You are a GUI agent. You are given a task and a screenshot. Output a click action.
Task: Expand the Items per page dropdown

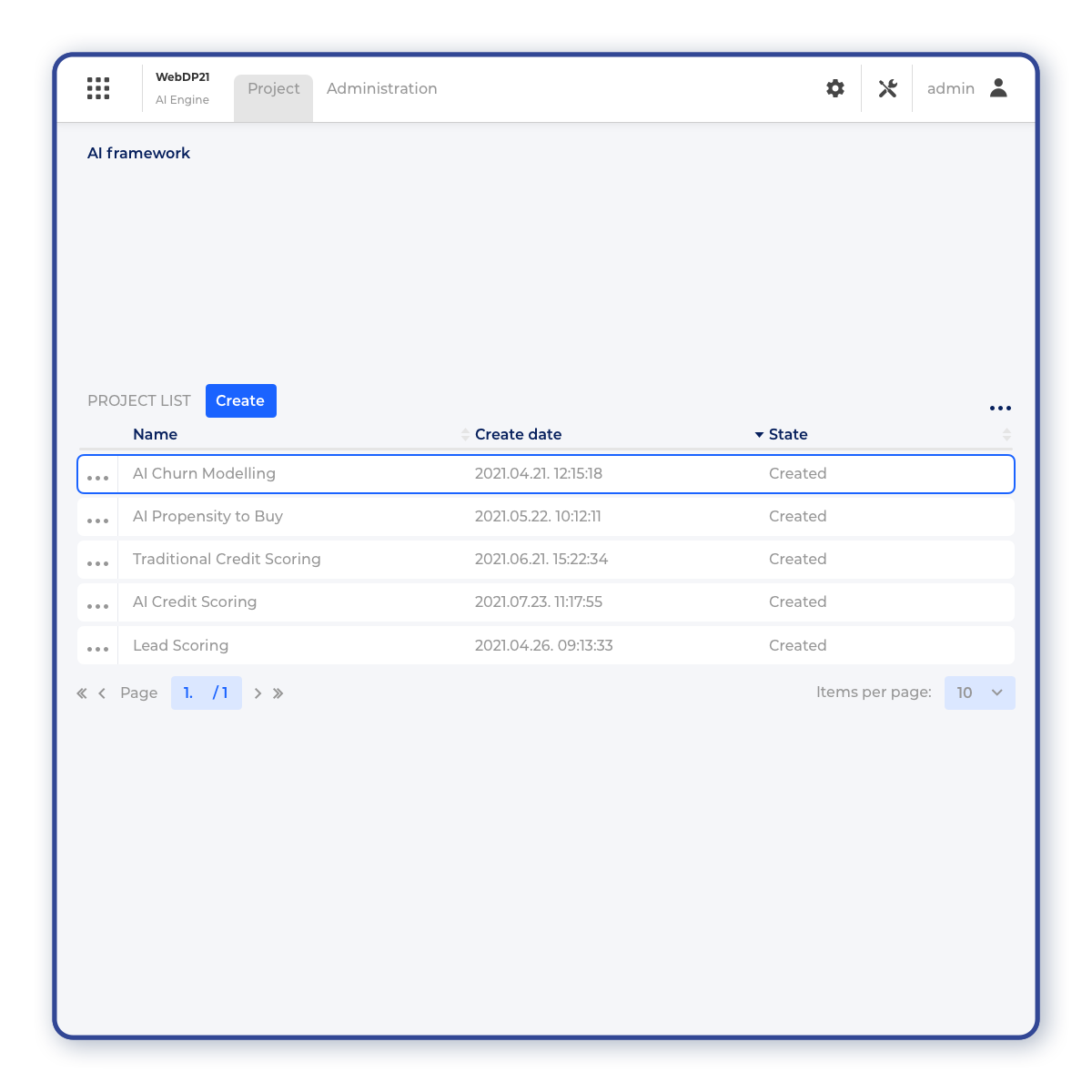coord(979,693)
